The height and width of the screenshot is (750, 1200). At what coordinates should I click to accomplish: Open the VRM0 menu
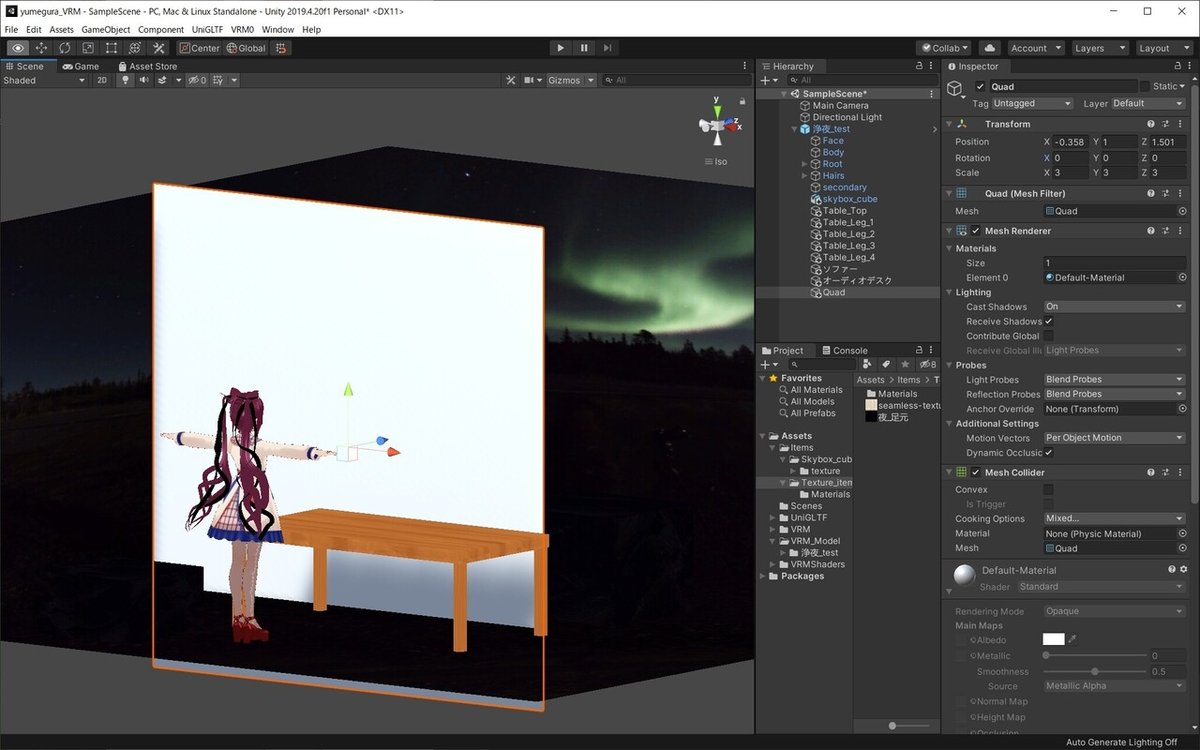point(243,30)
